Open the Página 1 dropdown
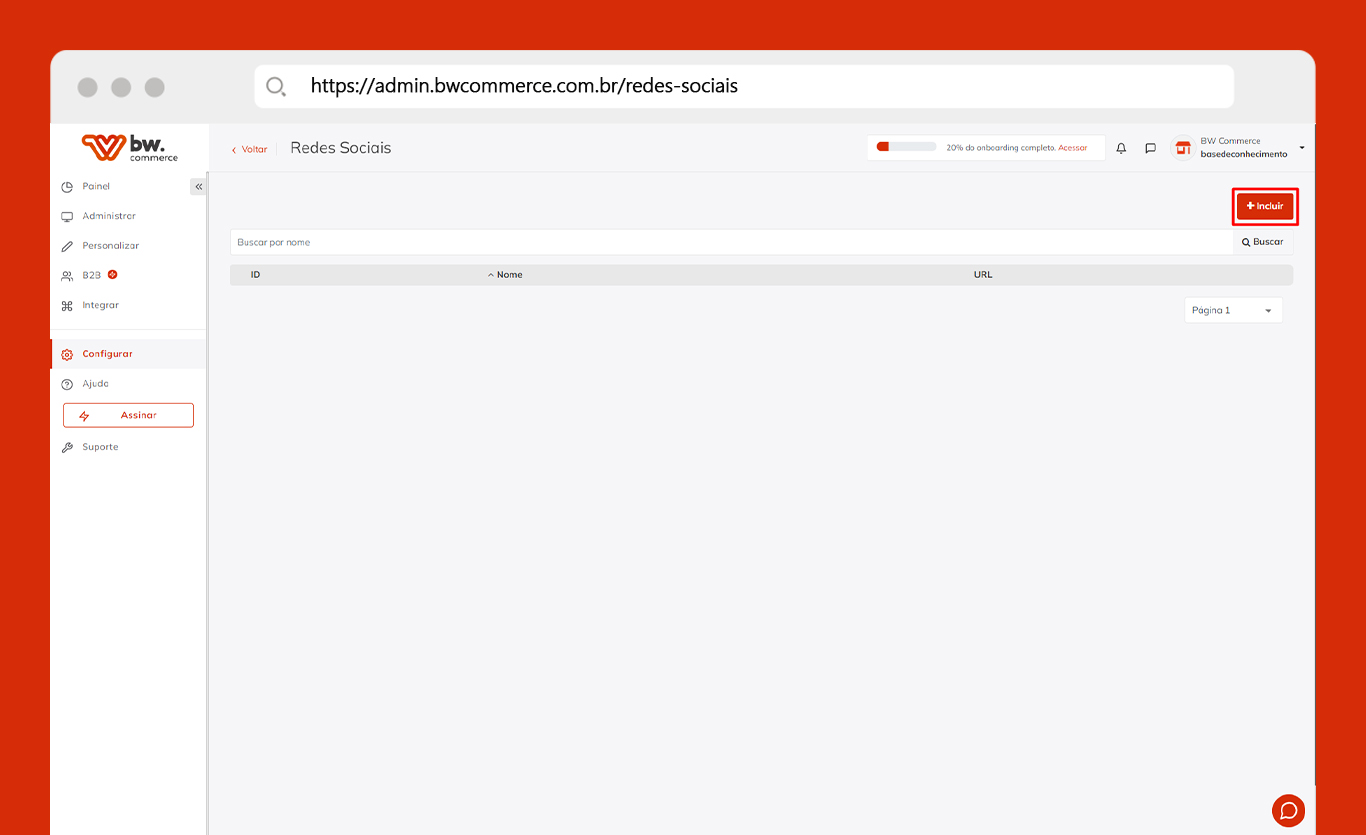Image resolution: width=1366 pixels, height=835 pixels. 1233,310
